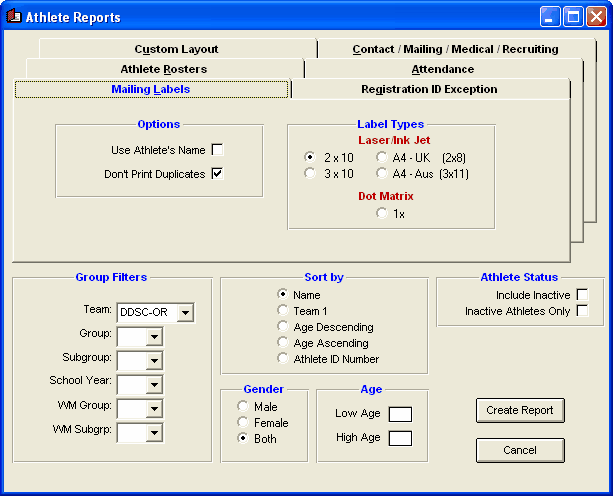The height and width of the screenshot is (496, 613).
Task: Check the Include Inactive checkbox
Action: tap(582, 295)
